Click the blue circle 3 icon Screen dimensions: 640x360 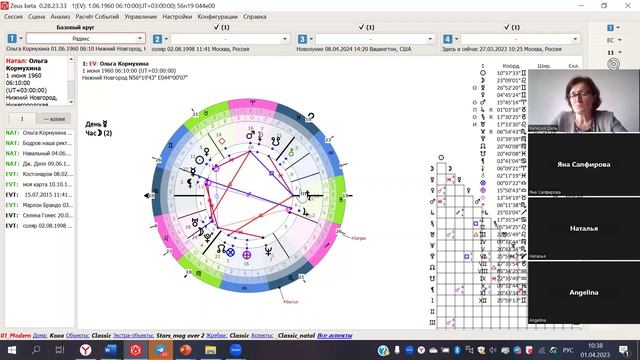302,39
